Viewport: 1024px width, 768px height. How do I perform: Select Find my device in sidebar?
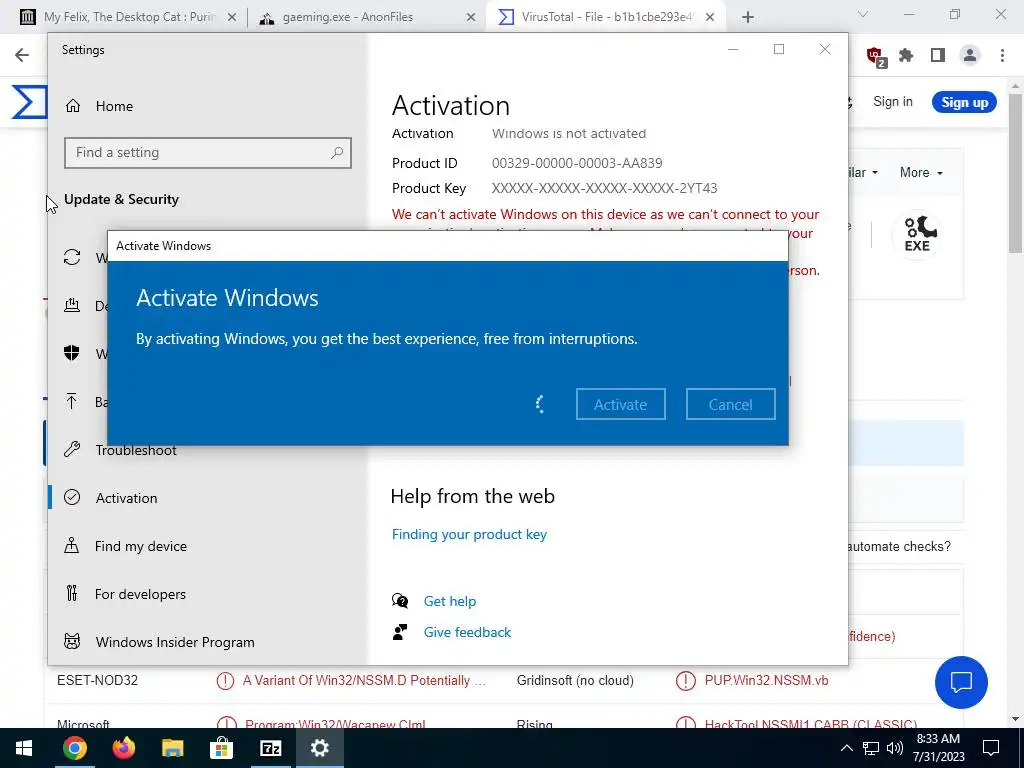(140, 546)
